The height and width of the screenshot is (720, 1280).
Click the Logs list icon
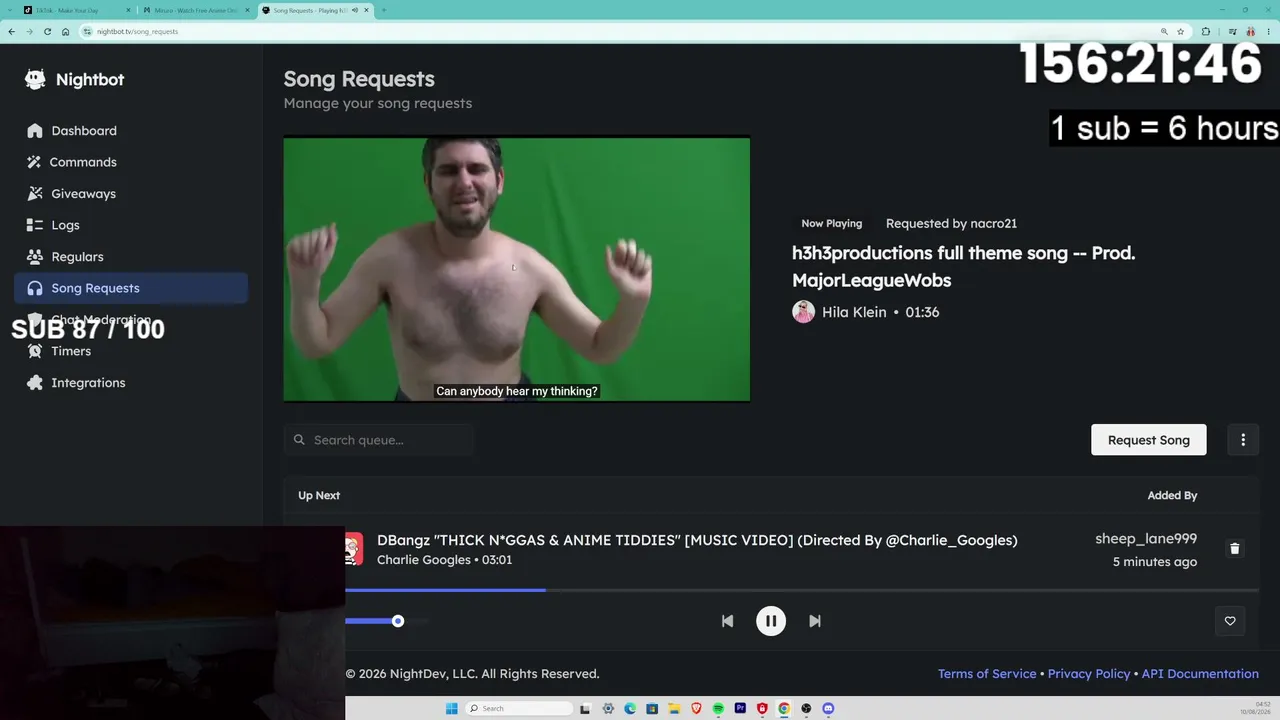pyautogui.click(x=35, y=225)
